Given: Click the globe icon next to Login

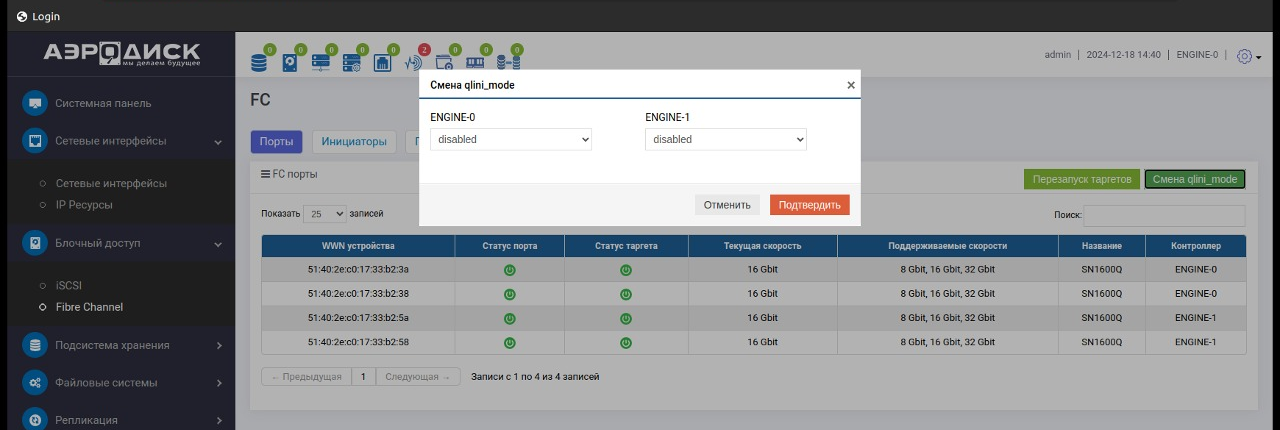Looking at the screenshot, I should point(22,16).
